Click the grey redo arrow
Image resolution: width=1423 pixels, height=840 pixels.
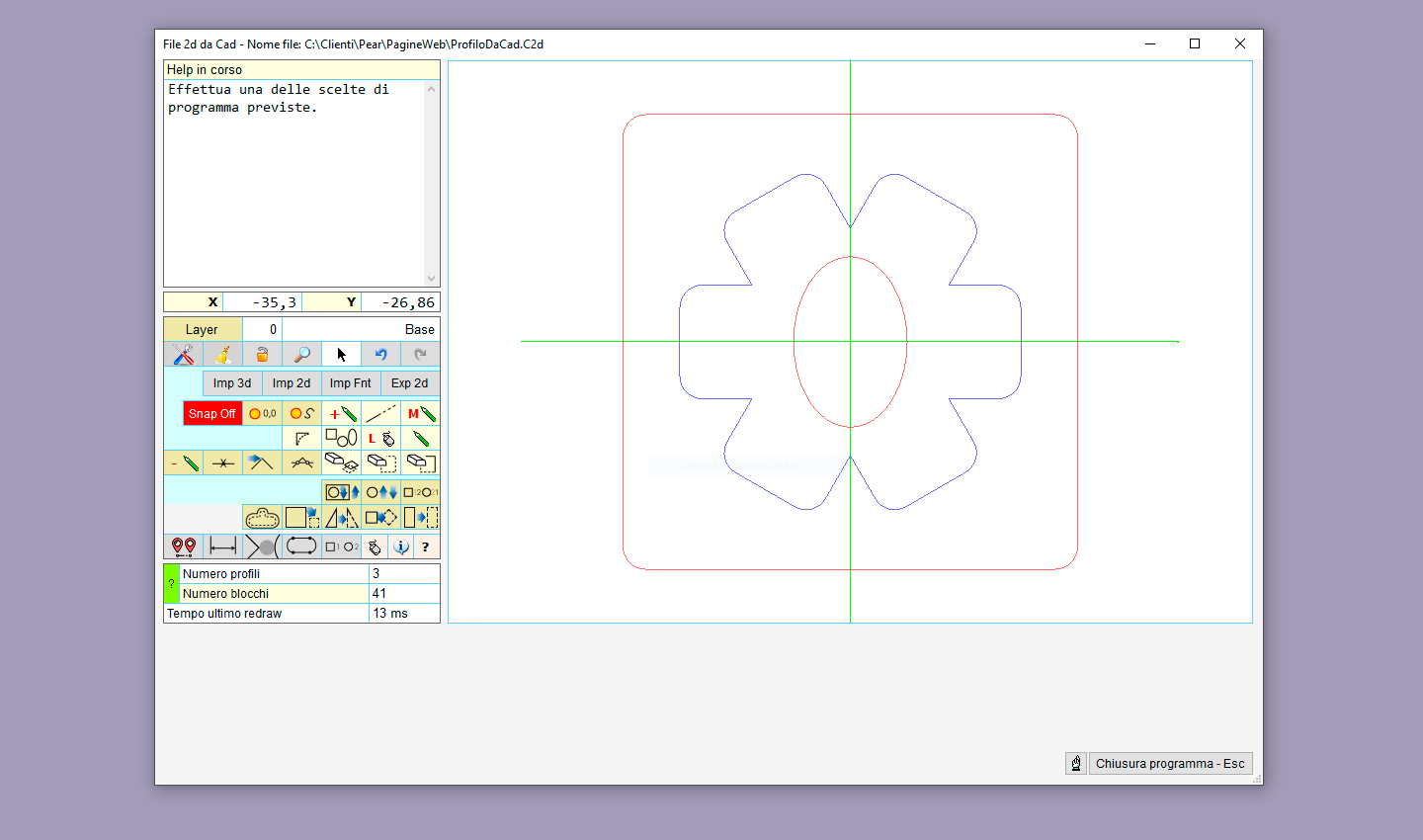tap(420, 354)
